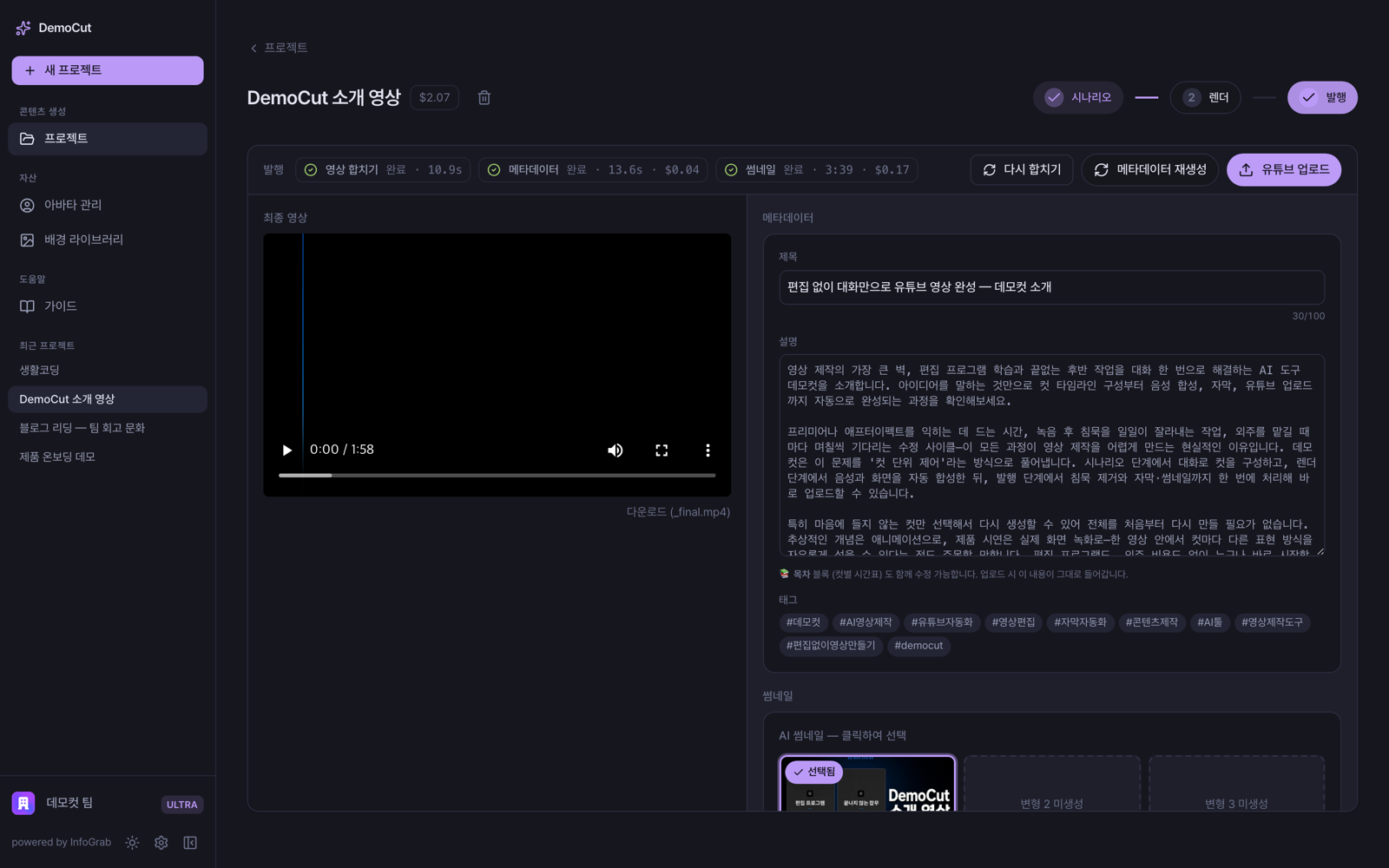Mute the video volume
Image resolution: width=1389 pixels, height=868 pixels.
click(x=615, y=450)
